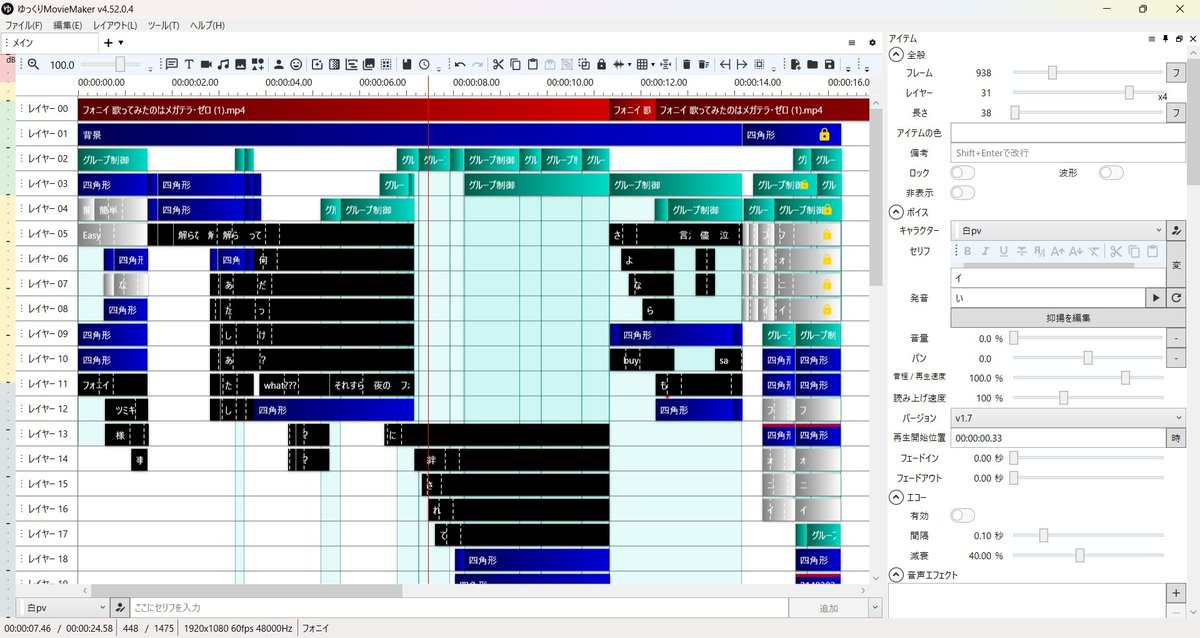Open the キャラクター dropdown showing 白pv
Screen dimensions: 1200x638
(1059, 230)
